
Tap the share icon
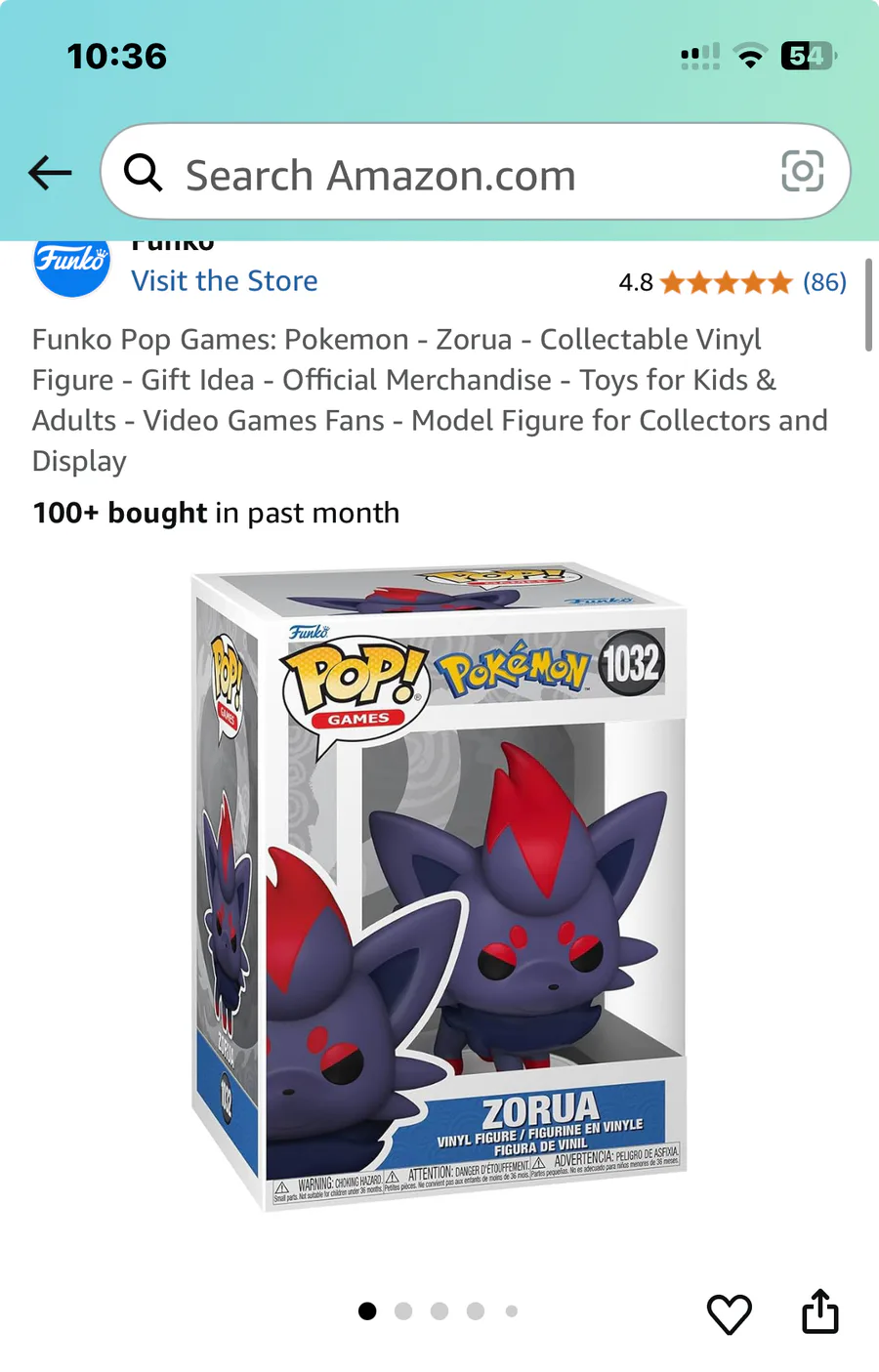[819, 1311]
